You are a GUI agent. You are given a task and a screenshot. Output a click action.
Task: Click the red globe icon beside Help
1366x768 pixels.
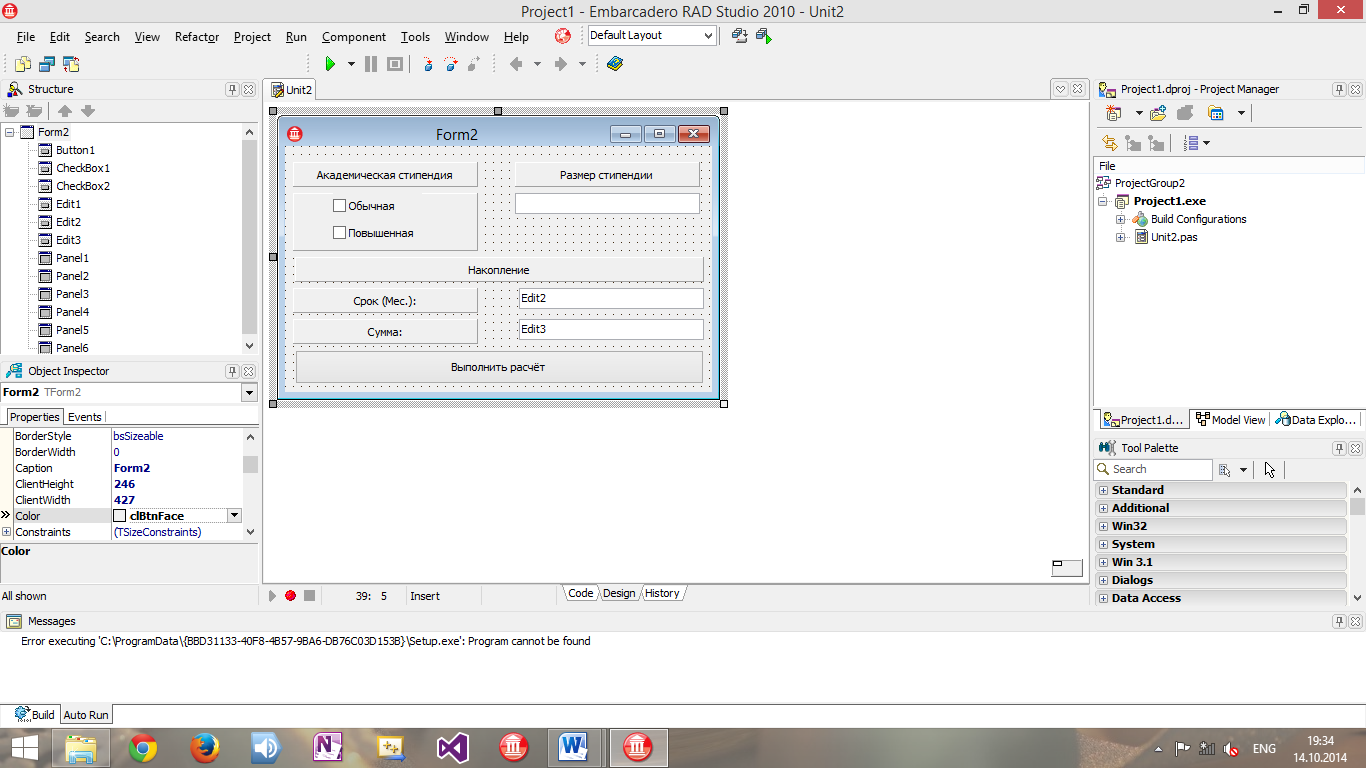563,36
